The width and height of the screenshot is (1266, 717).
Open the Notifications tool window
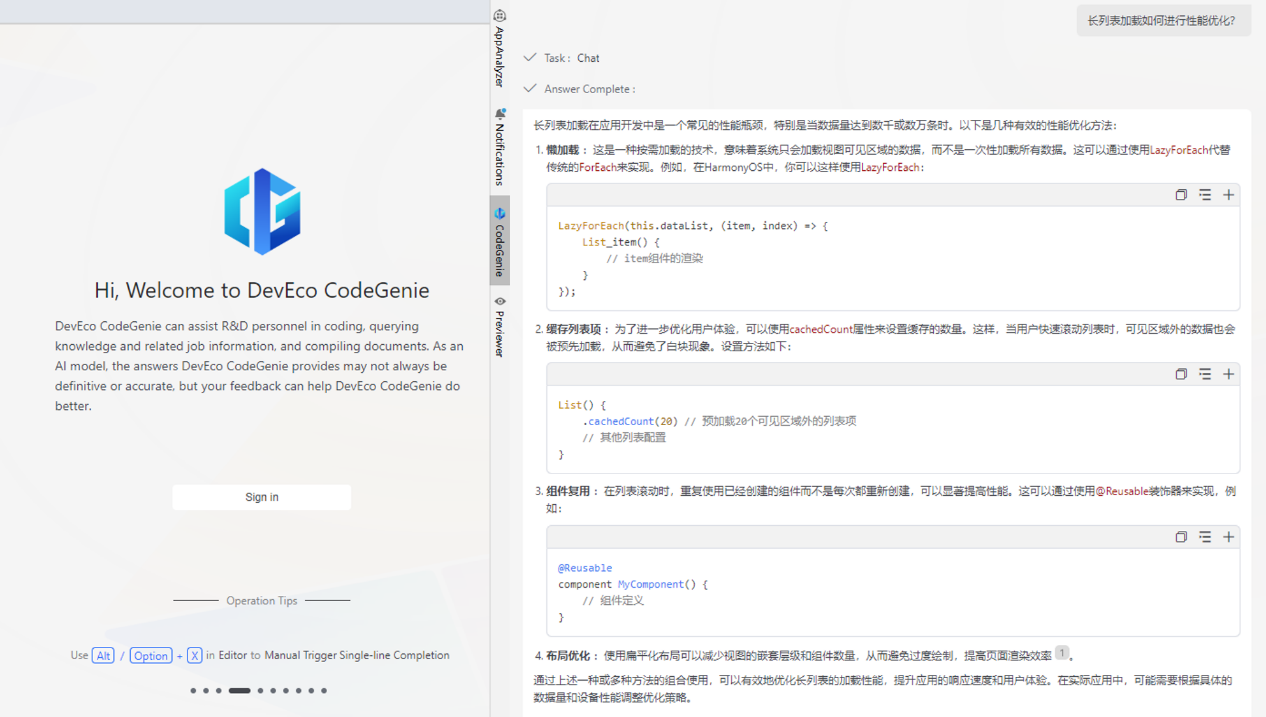[500, 147]
